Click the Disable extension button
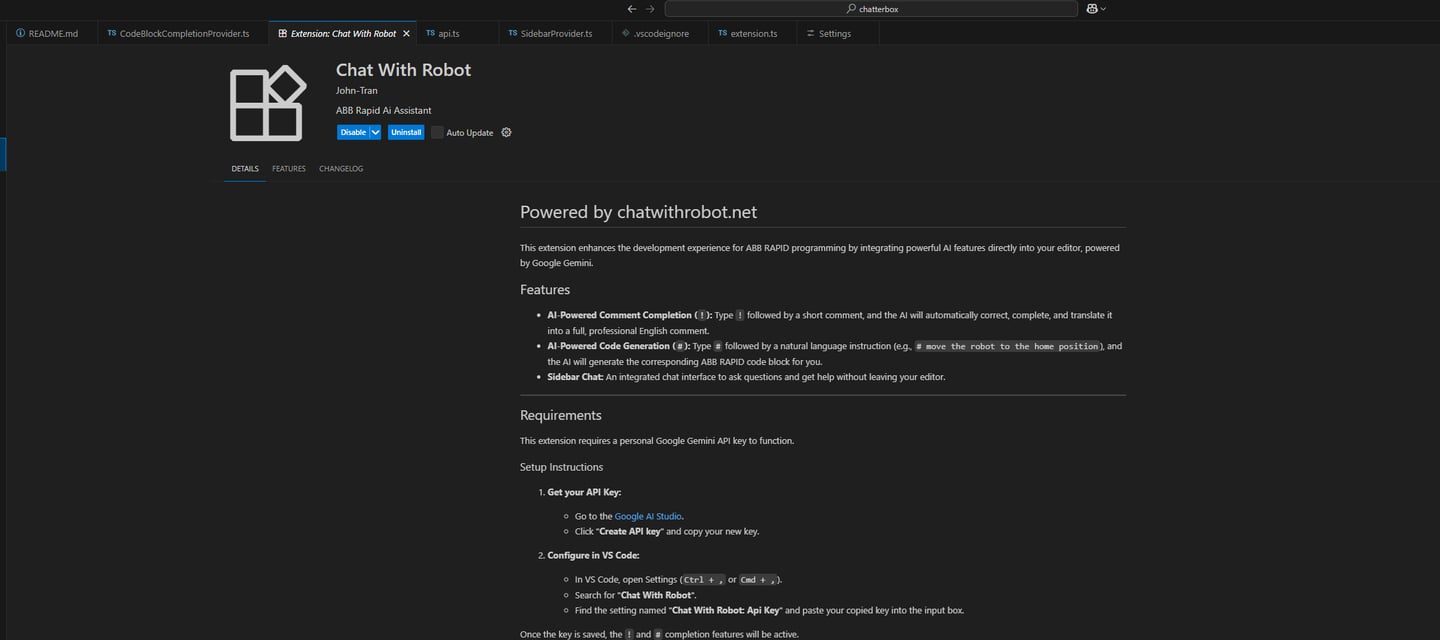The image size is (1440, 640). point(353,132)
